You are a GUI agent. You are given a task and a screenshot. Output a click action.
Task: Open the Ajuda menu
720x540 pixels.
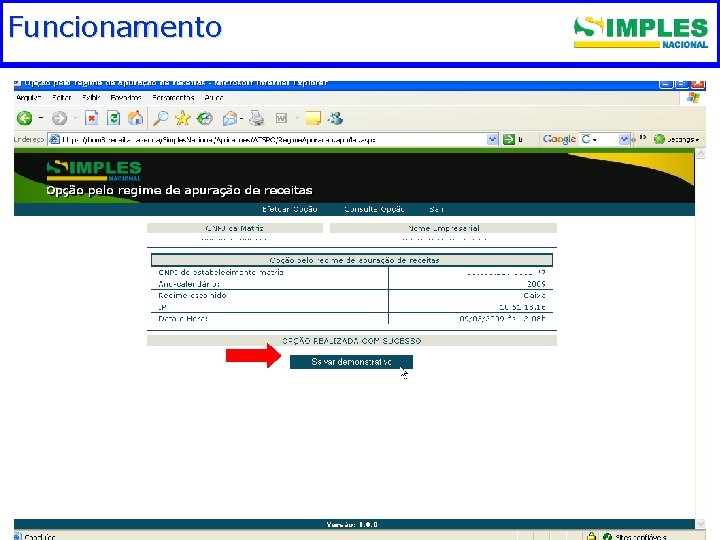coord(214,97)
